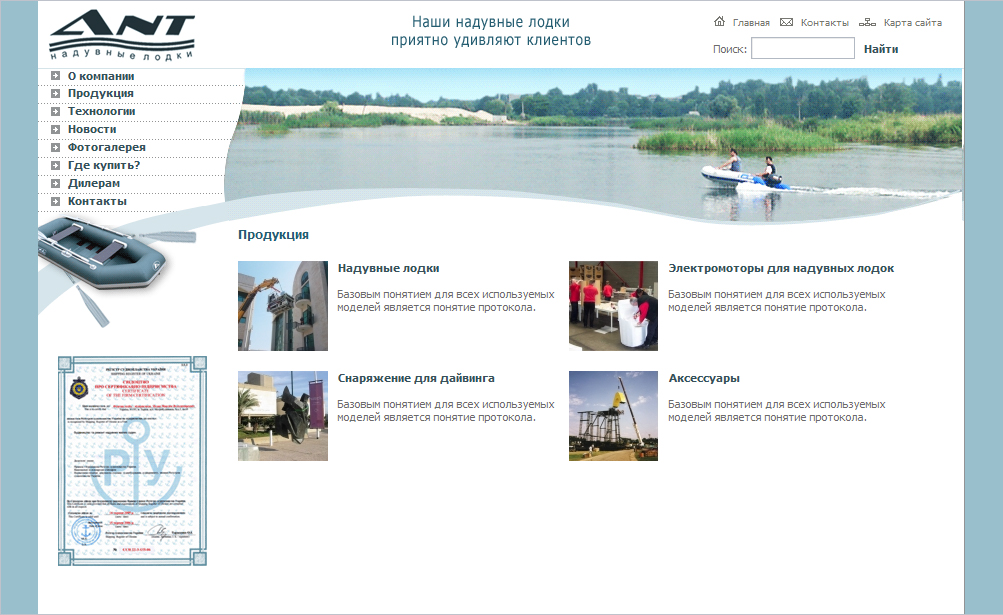Click the sitemap icon beside Карта сайта
1003x615 pixels.
(865, 21)
